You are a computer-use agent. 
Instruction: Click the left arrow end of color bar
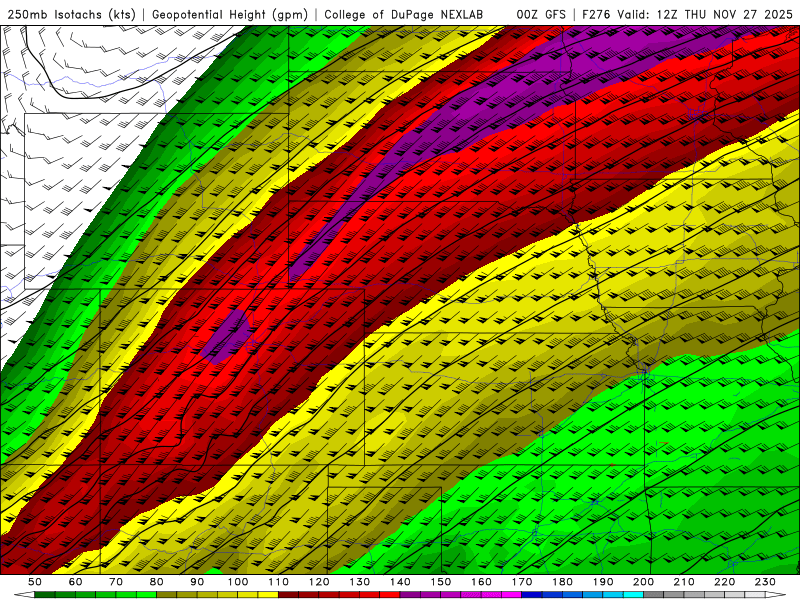(x=24, y=595)
